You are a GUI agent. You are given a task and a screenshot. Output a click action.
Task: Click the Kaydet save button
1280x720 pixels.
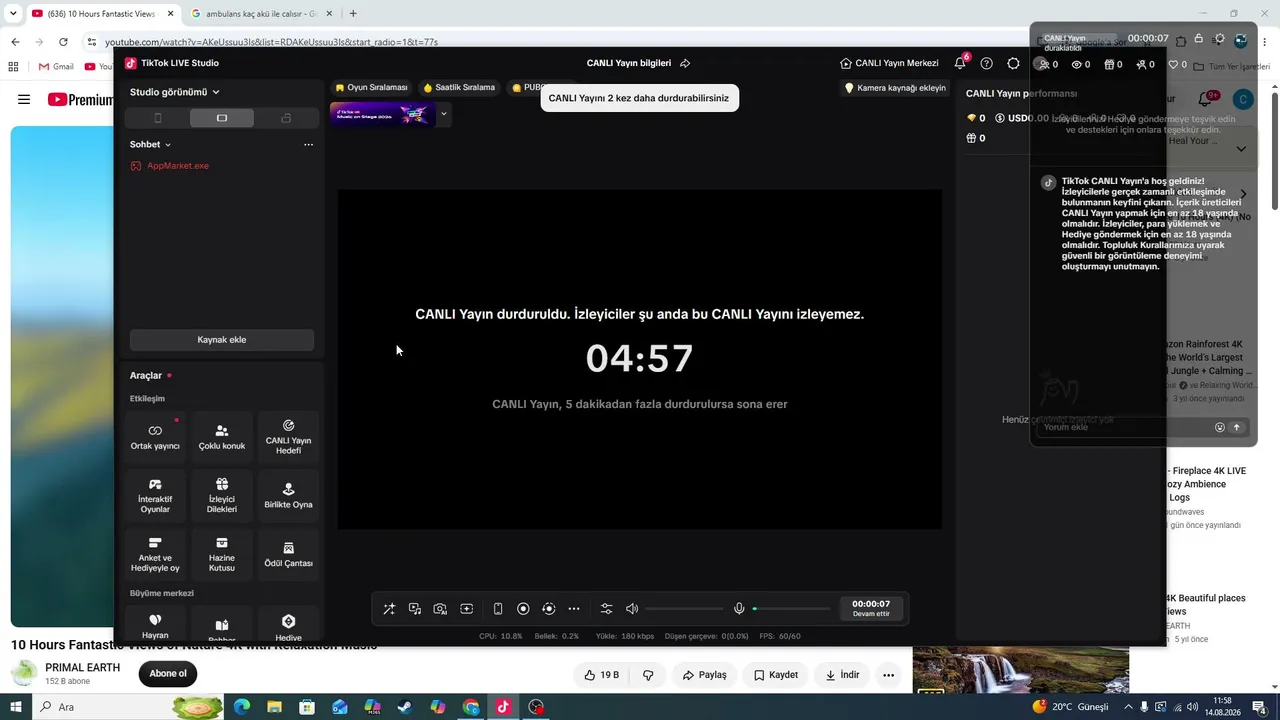click(x=776, y=675)
